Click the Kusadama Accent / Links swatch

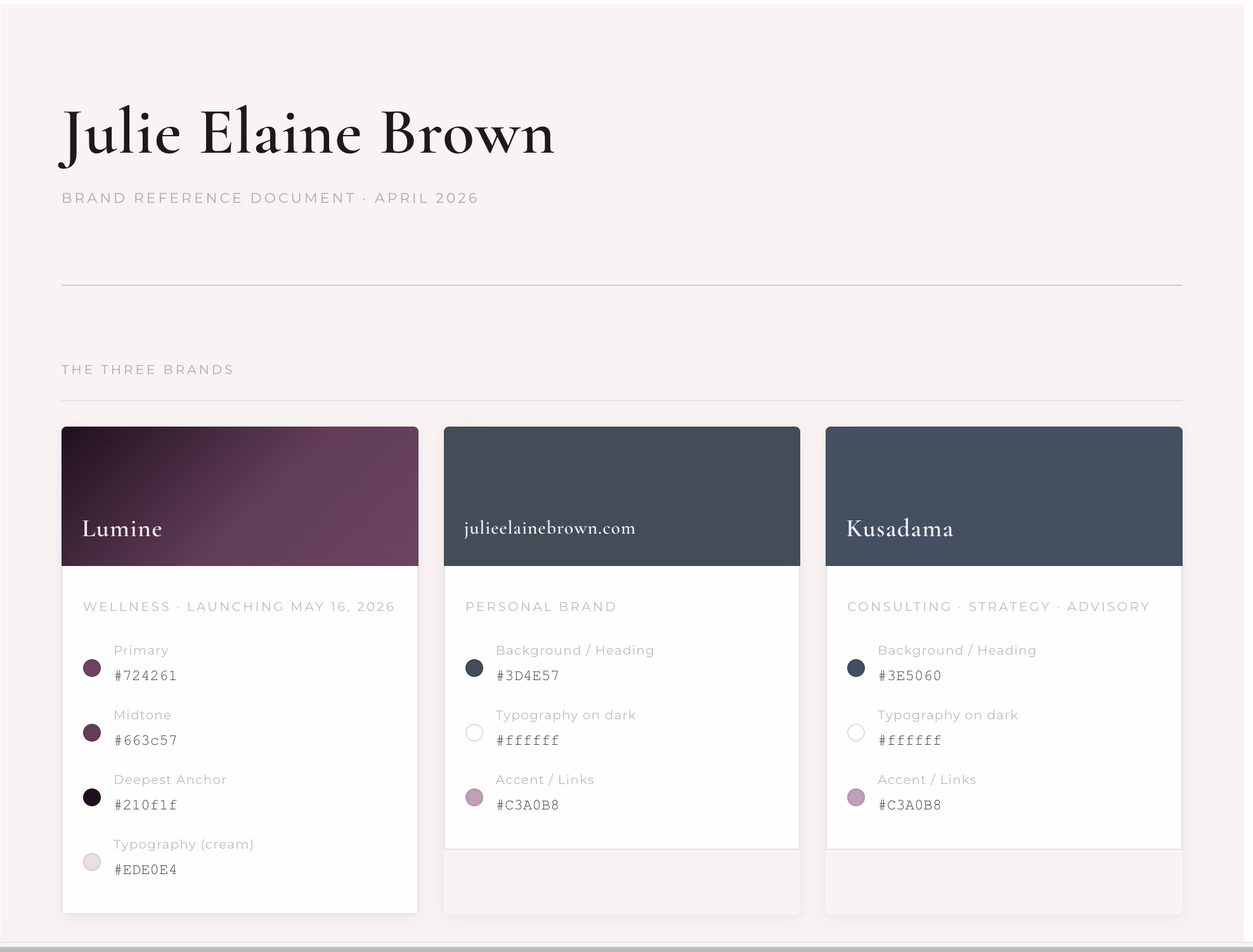click(856, 797)
